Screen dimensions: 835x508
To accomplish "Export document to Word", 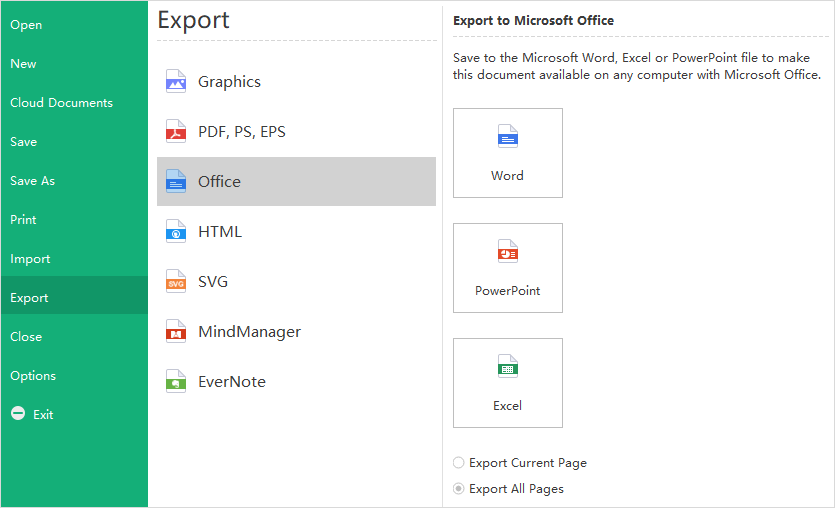I will tap(507, 153).
